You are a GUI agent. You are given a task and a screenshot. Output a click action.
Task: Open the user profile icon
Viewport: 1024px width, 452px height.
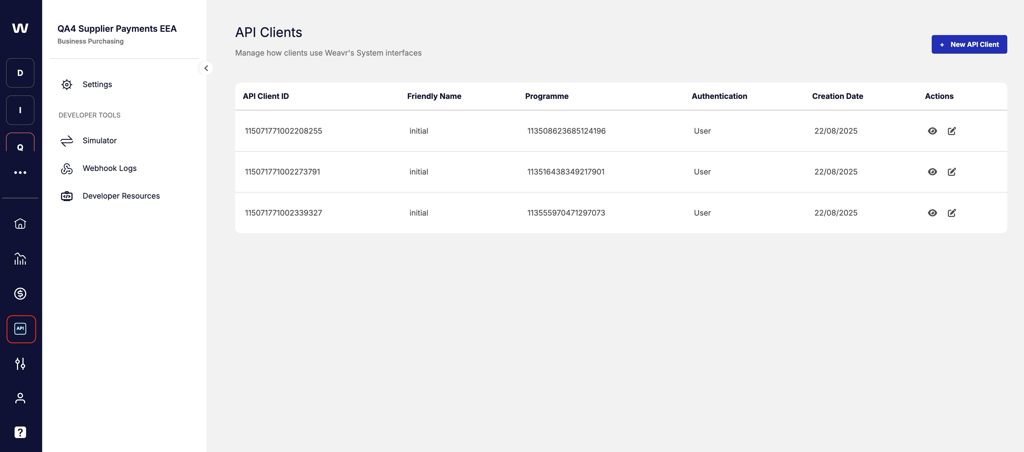click(20, 398)
